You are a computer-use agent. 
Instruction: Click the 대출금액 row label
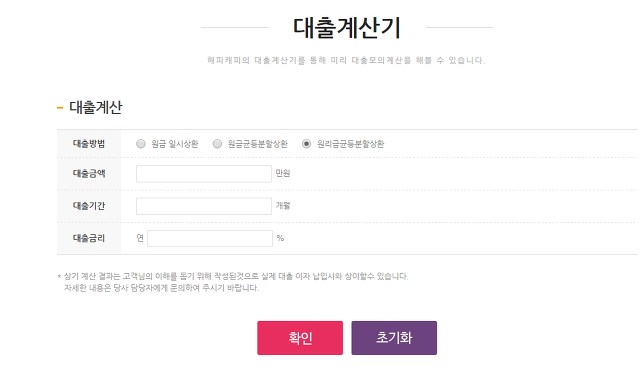[x=89, y=173]
